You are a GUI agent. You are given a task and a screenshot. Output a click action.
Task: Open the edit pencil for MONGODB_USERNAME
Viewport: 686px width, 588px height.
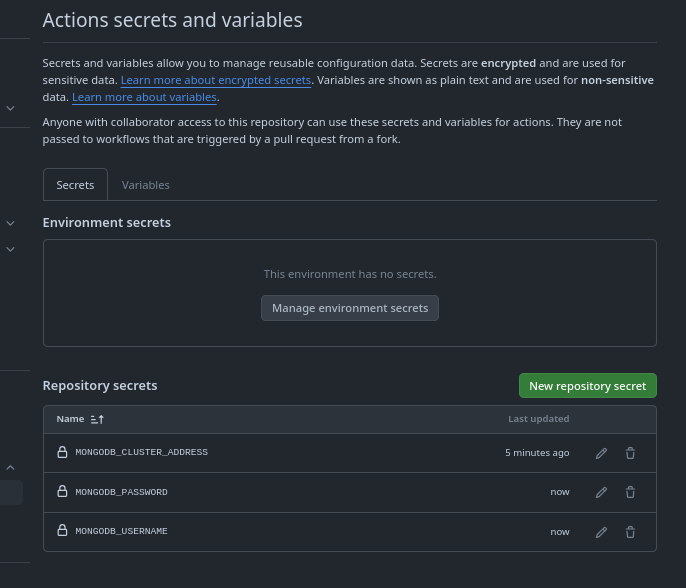coord(601,532)
